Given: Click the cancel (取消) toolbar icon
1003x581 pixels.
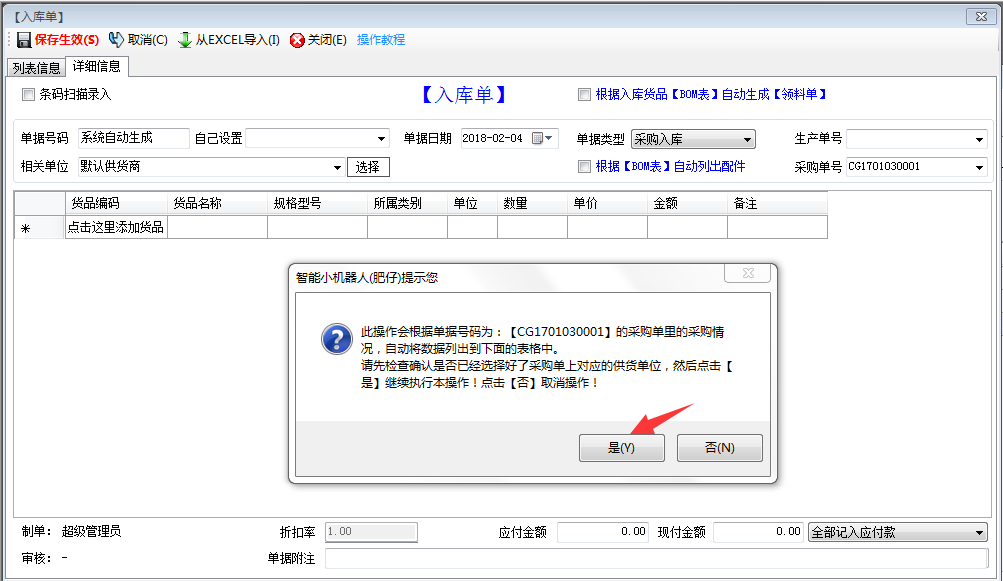Looking at the screenshot, I should coord(116,40).
